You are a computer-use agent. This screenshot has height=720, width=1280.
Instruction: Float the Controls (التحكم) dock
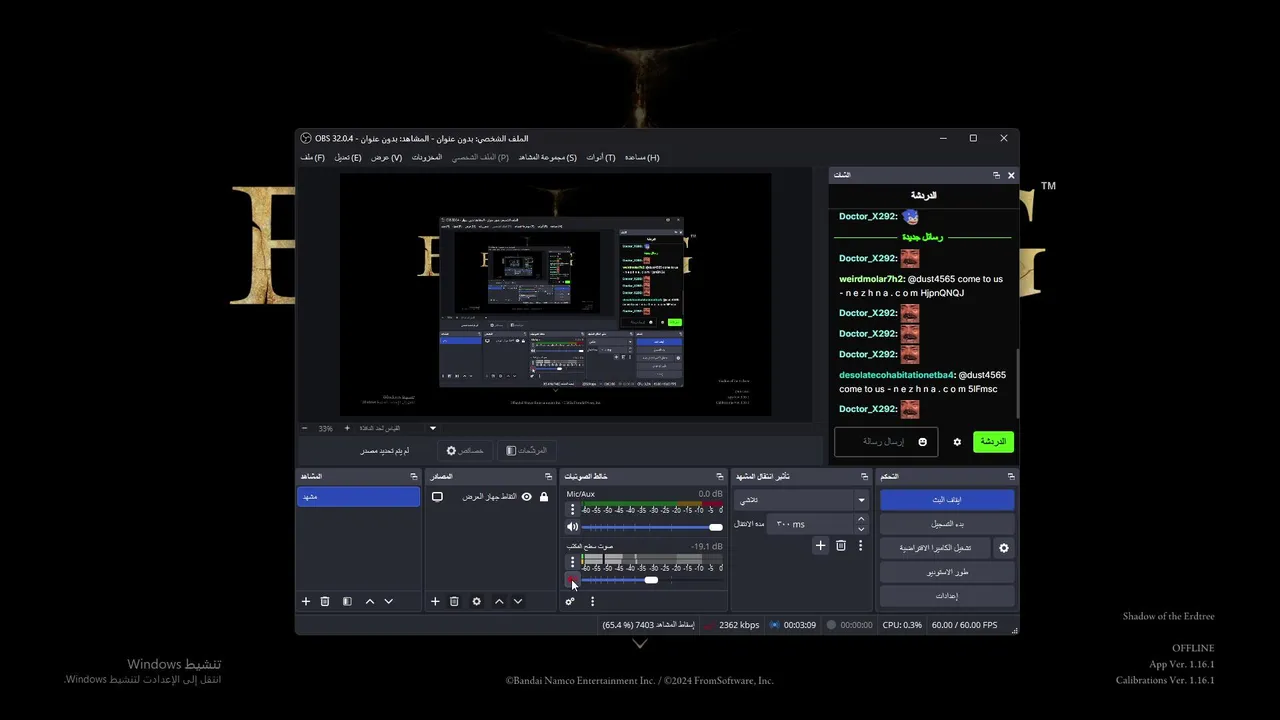1011,476
